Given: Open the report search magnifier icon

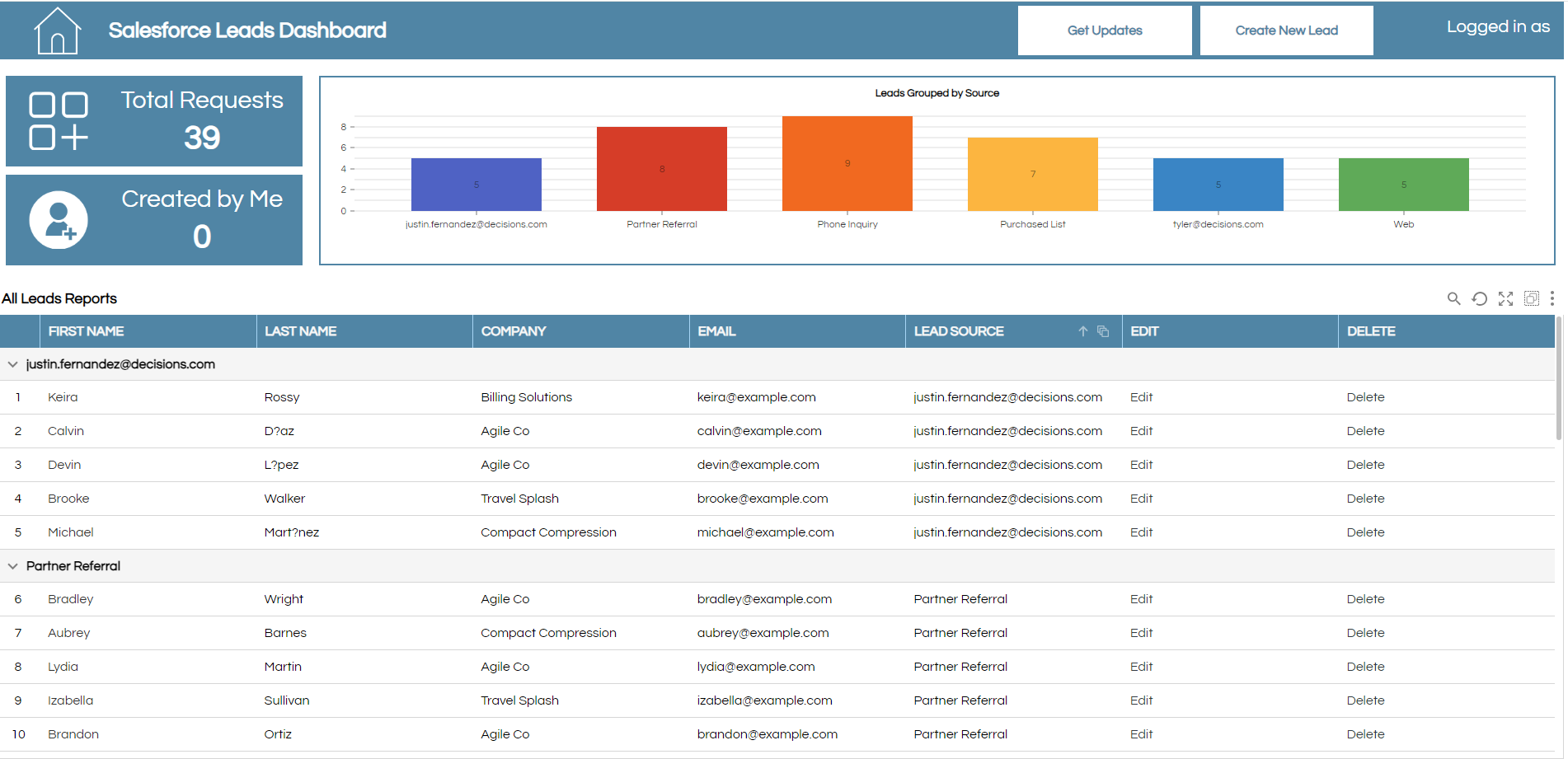Looking at the screenshot, I should click(1453, 298).
